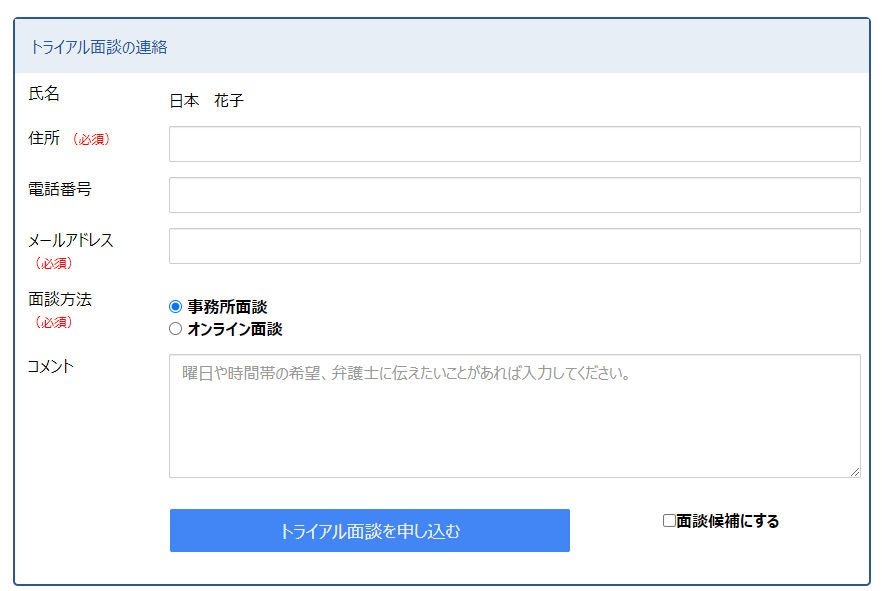Click the 電話番号 field label
The width and height of the screenshot is (882, 591).
pyautogui.click(x=60, y=190)
